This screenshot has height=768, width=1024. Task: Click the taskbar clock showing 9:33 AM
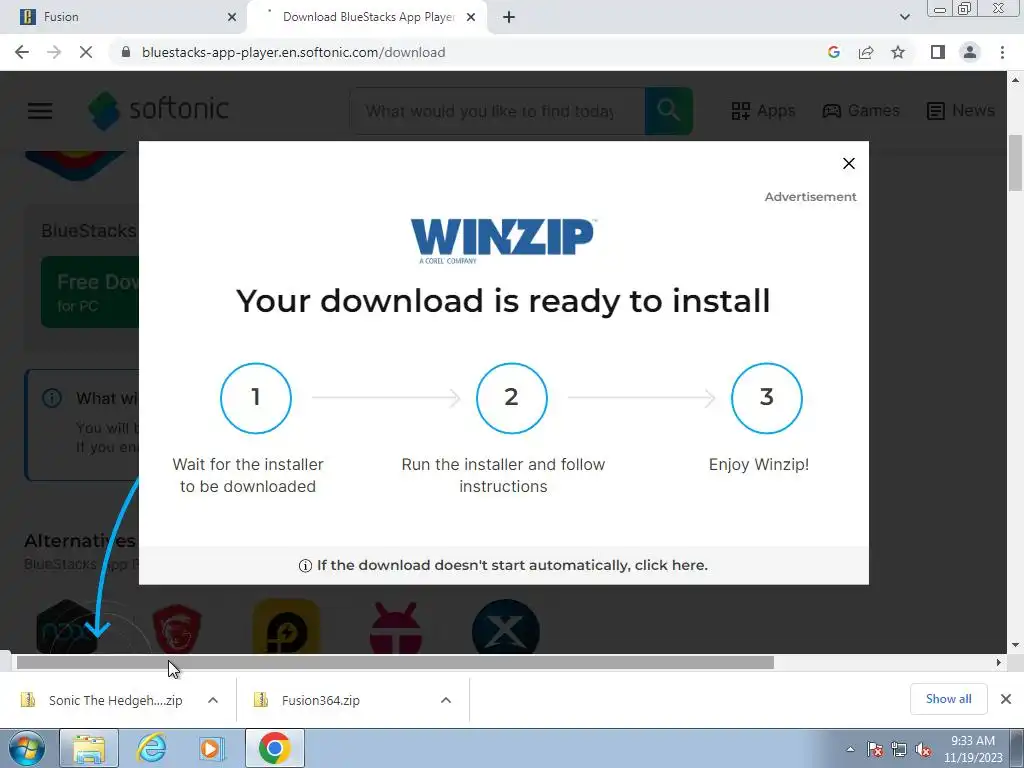(973, 749)
